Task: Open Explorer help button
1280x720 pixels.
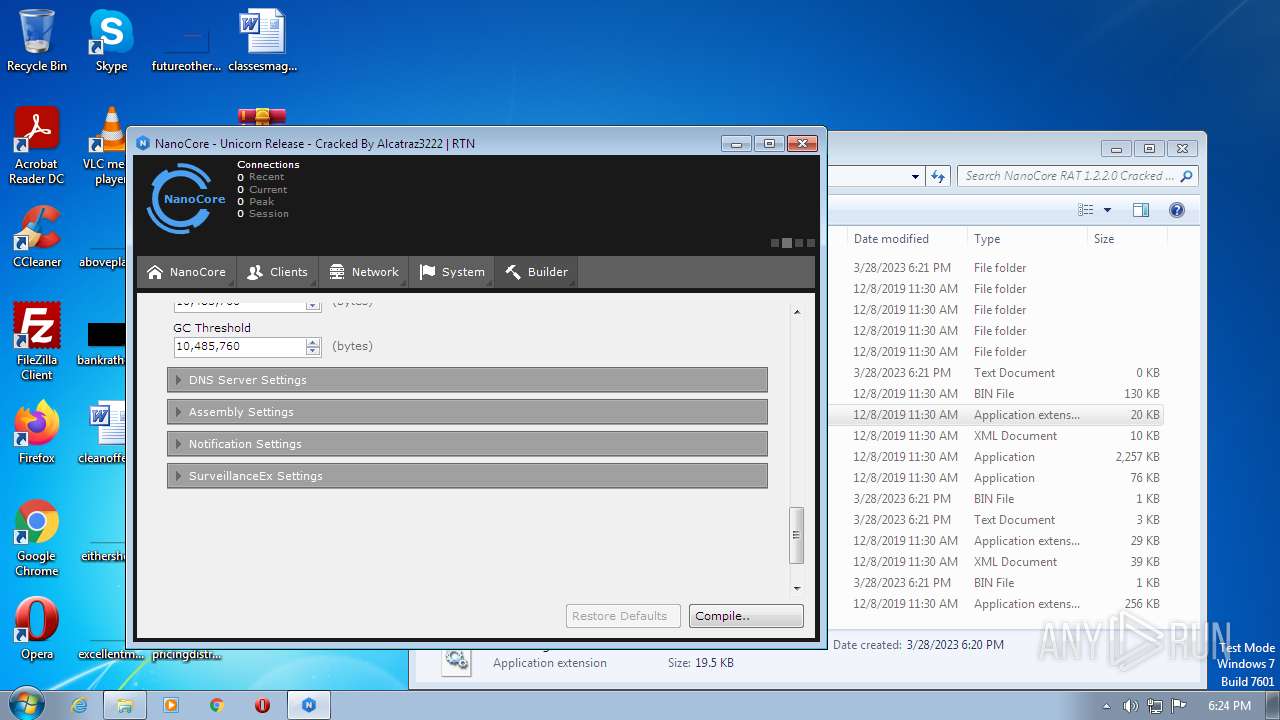Action: (x=1177, y=210)
